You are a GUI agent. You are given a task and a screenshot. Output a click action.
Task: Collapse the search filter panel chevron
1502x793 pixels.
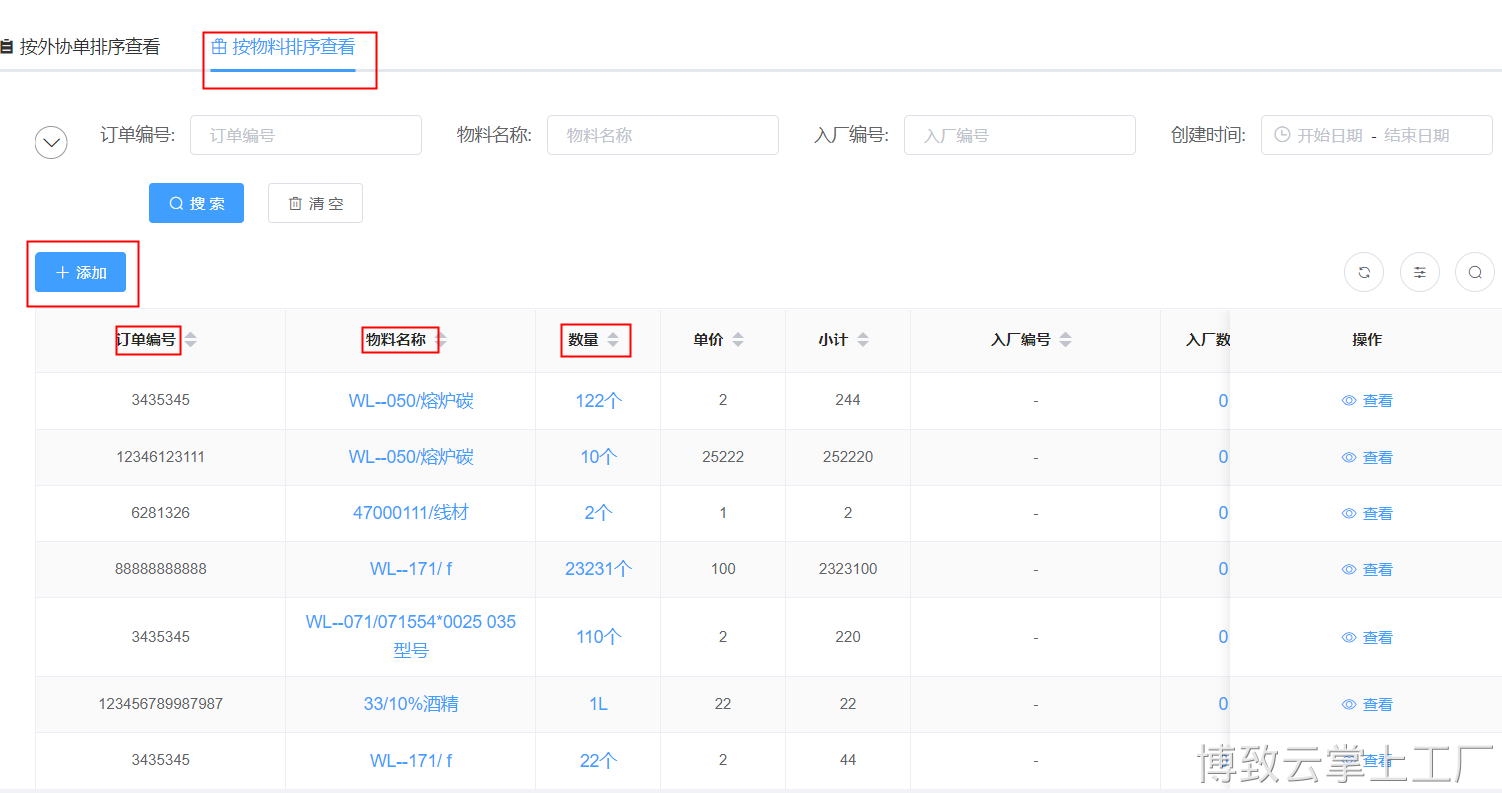(x=51, y=143)
